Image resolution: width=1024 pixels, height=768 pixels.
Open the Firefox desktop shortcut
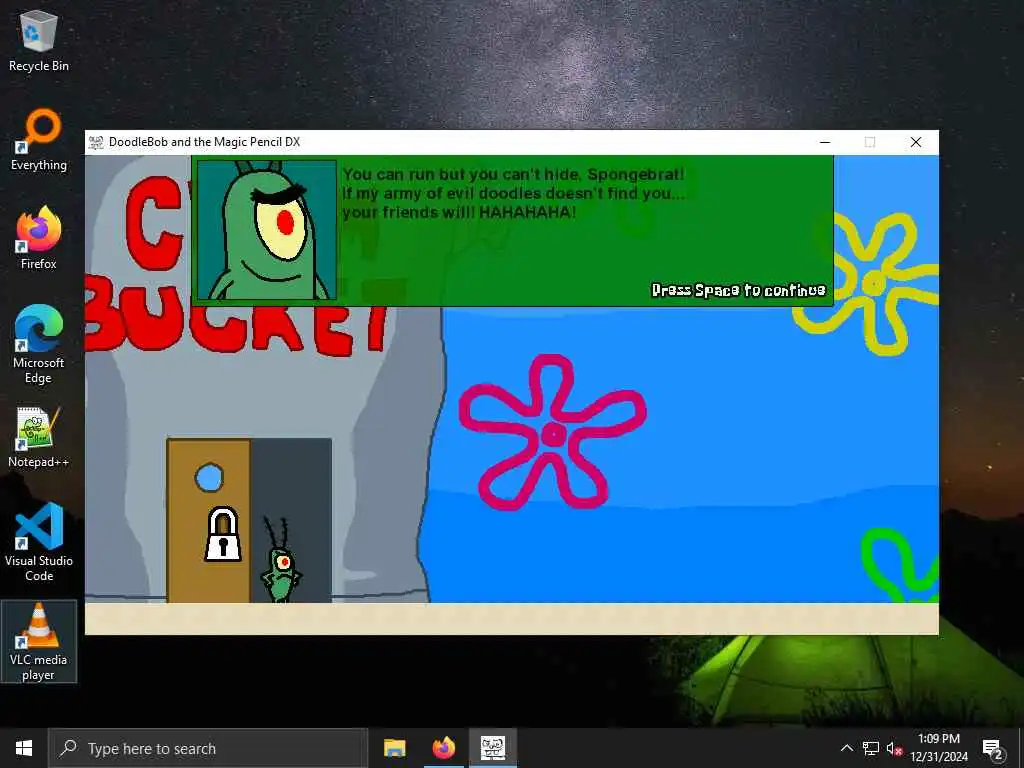(x=39, y=238)
